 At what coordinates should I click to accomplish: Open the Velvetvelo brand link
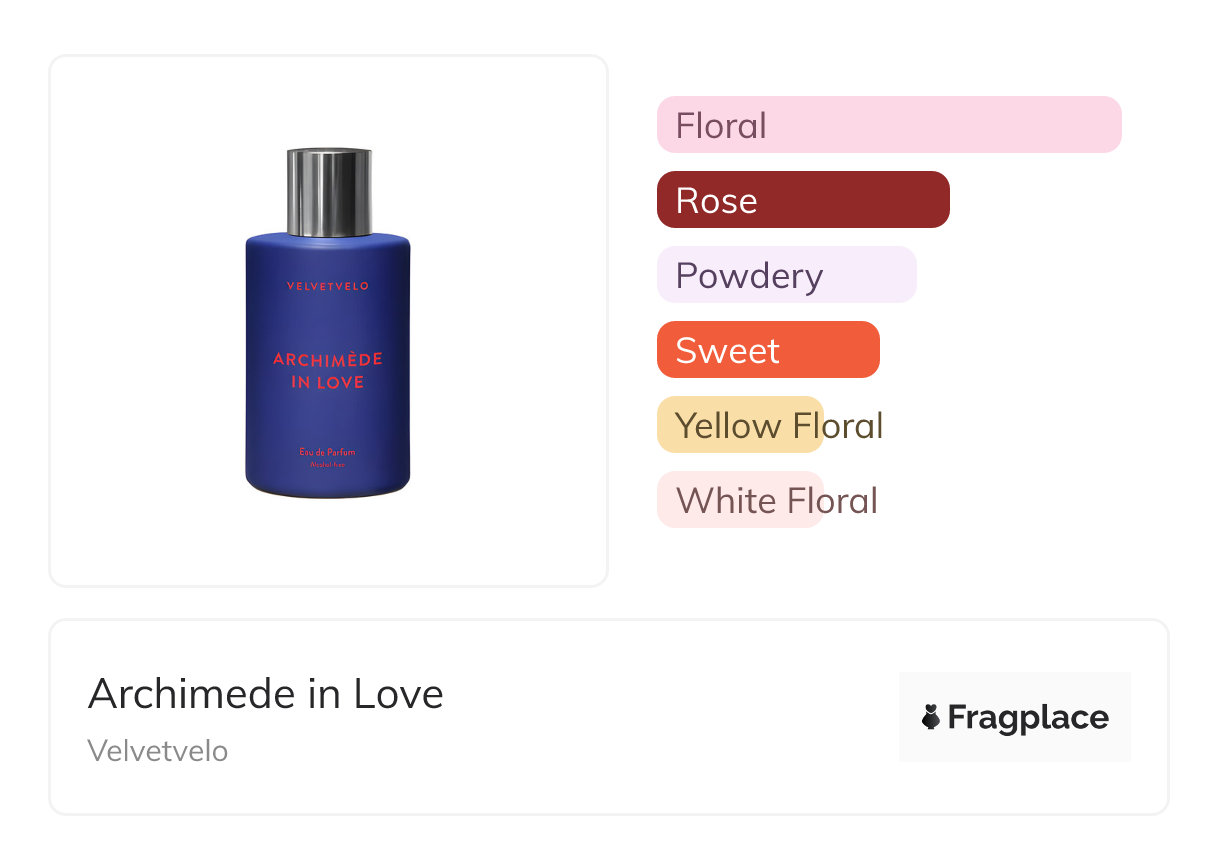coord(158,751)
